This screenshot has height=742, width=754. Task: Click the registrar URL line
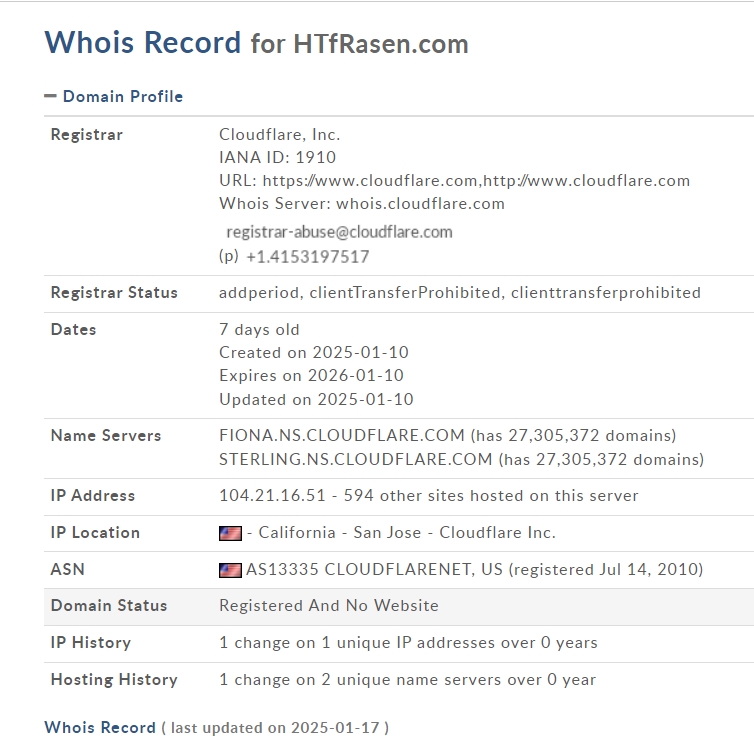454,180
